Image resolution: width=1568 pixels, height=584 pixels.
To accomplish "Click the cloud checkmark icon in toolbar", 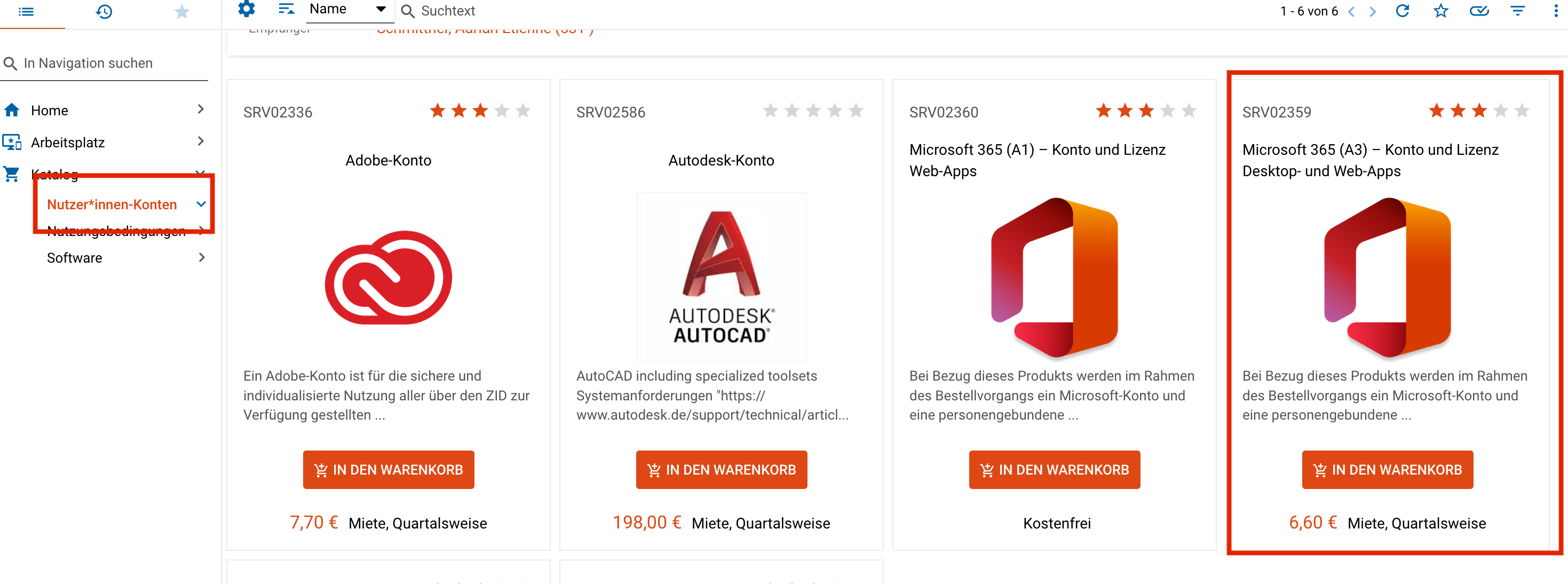I will coord(1479,11).
